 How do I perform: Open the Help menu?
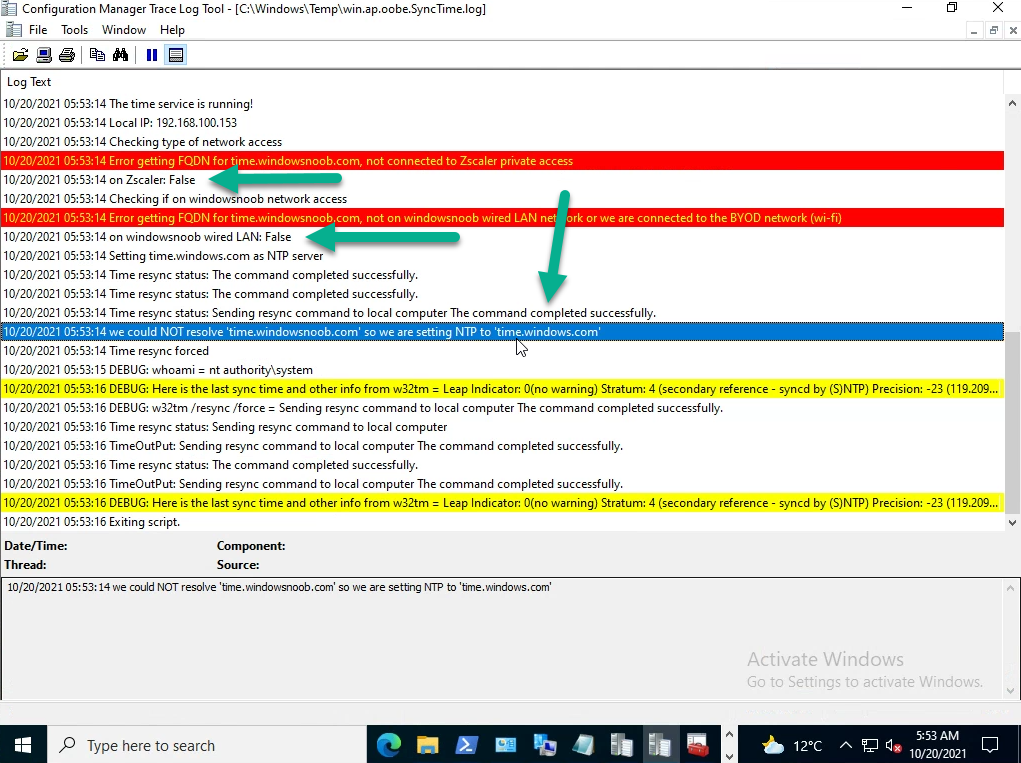point(172,30)
